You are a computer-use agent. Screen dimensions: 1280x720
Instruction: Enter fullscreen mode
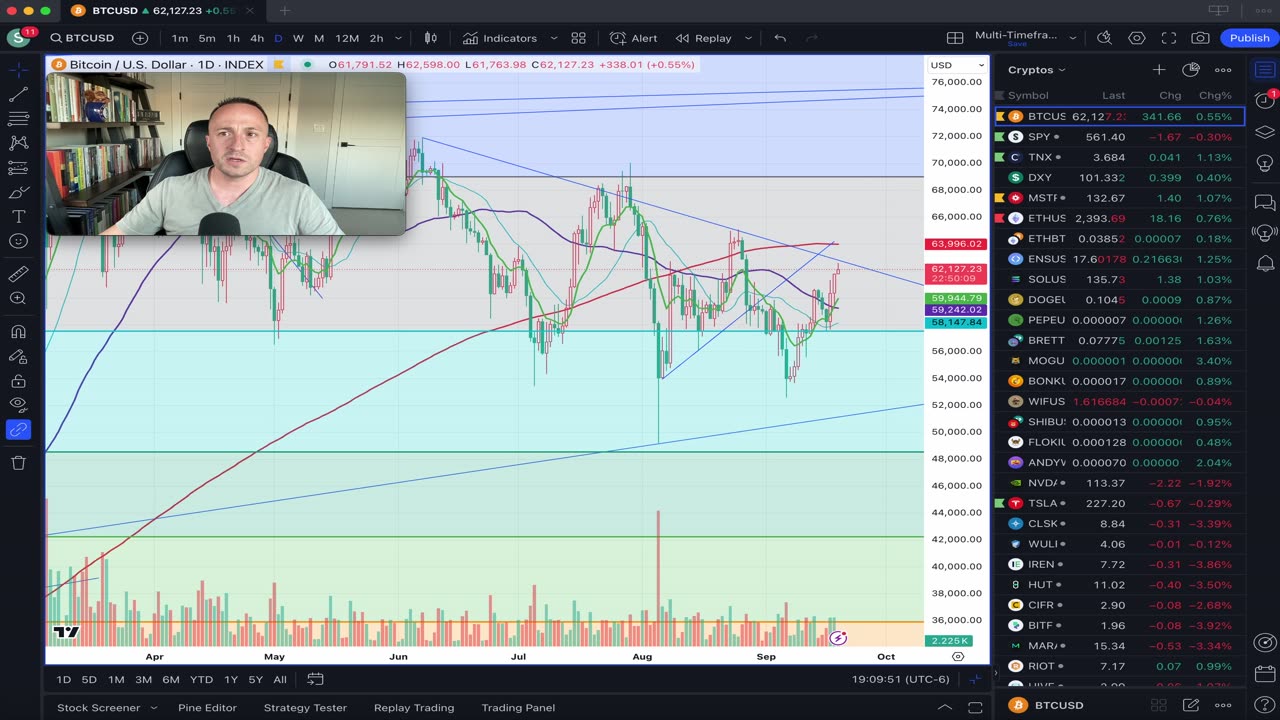click(1169, 38)
